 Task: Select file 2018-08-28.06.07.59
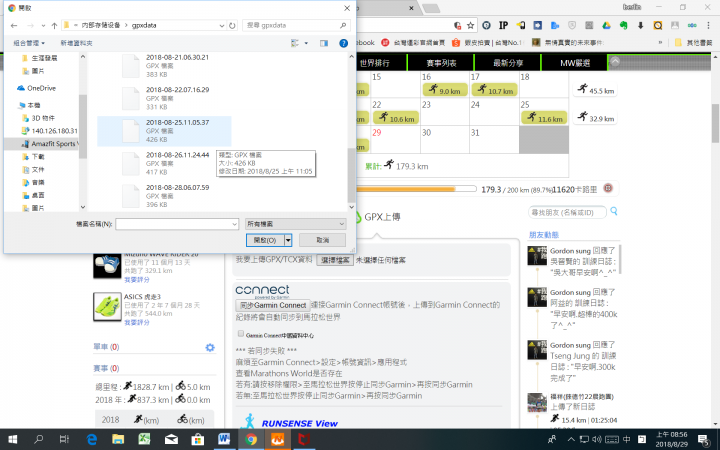point(164,196)
